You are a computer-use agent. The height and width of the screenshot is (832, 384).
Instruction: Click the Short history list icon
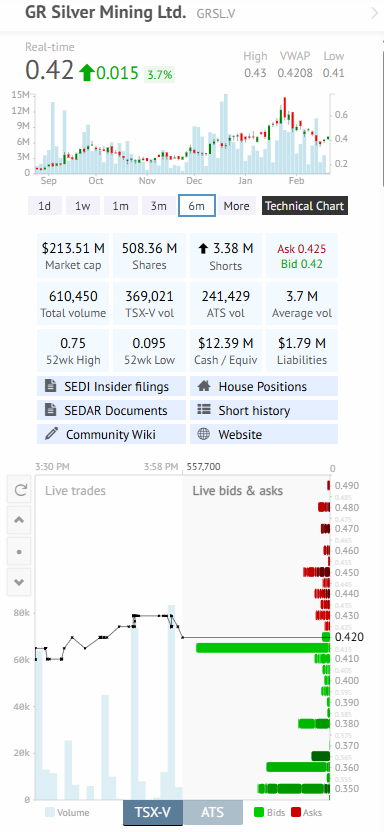204,410
